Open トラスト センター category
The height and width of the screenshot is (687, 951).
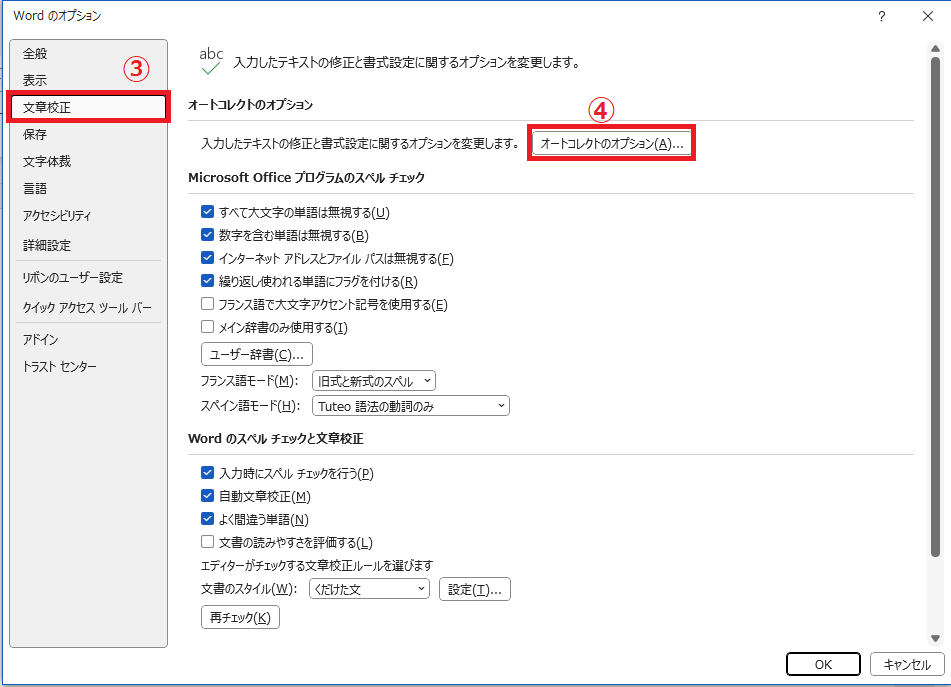coord(89,366)
